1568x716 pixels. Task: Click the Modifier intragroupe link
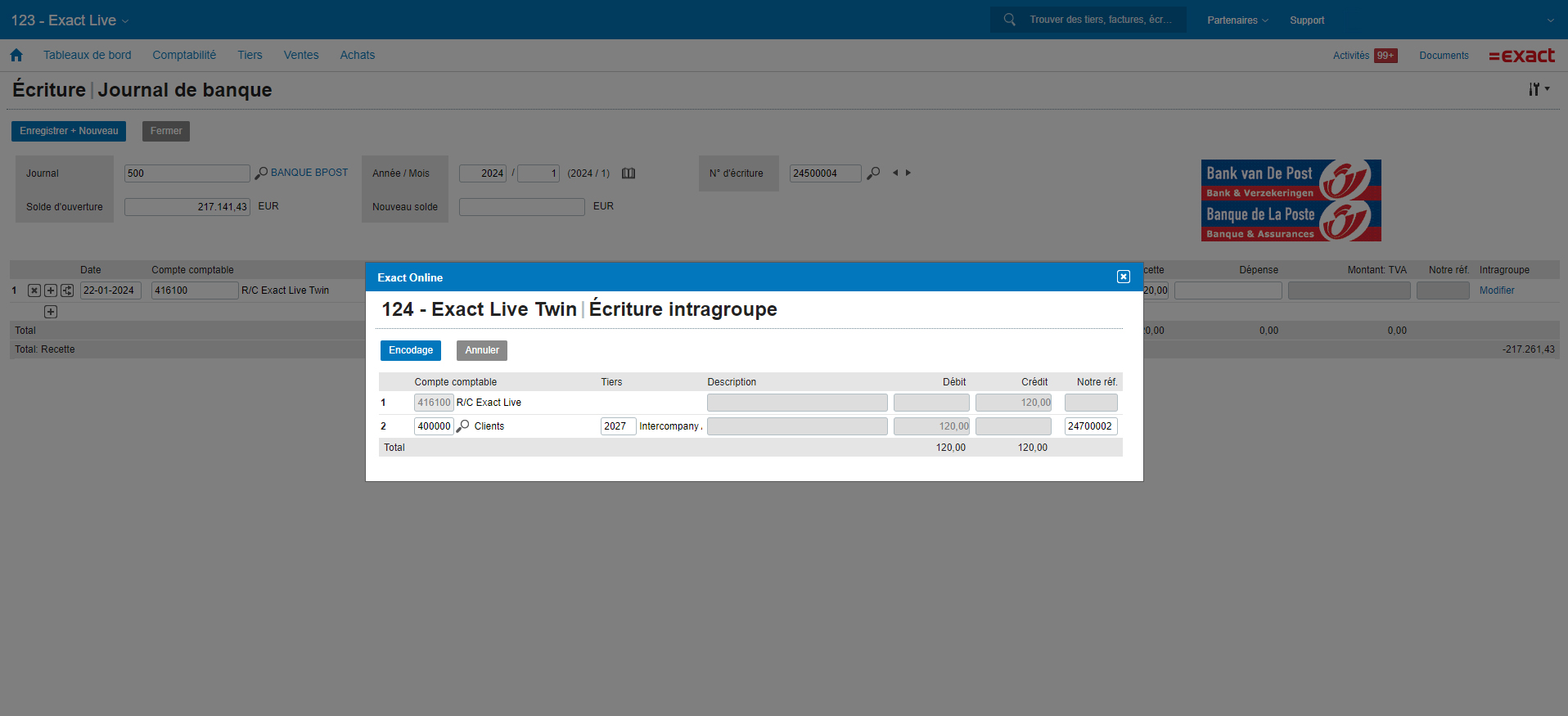point(1497,290)
